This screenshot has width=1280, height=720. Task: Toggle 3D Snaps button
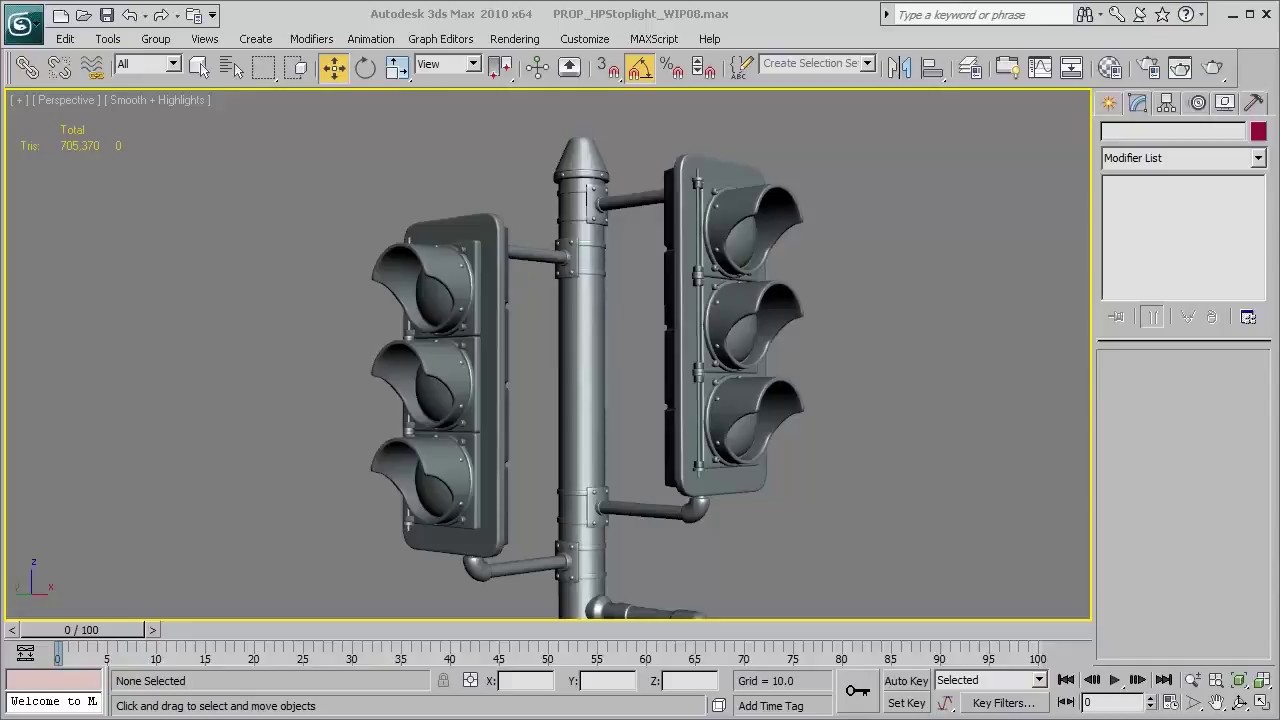tap(608, 68)
